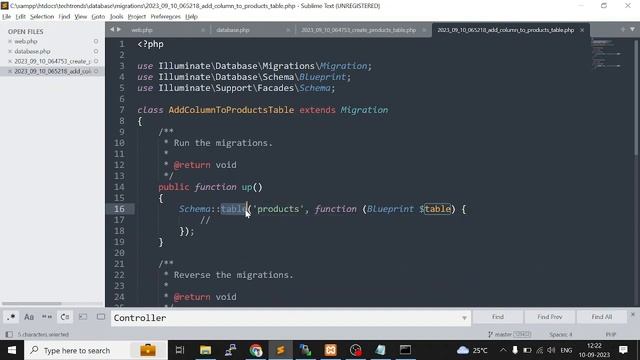Toggle highlight matches option
Image resolution: width=640 pixels, height=360 pixels.
click(x=101, y=317)
